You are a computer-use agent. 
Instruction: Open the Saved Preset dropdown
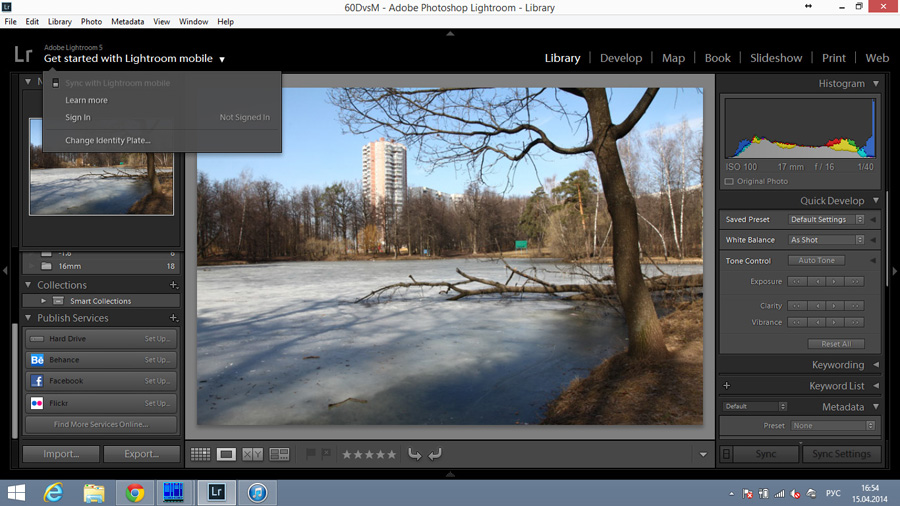click(825, 219)
